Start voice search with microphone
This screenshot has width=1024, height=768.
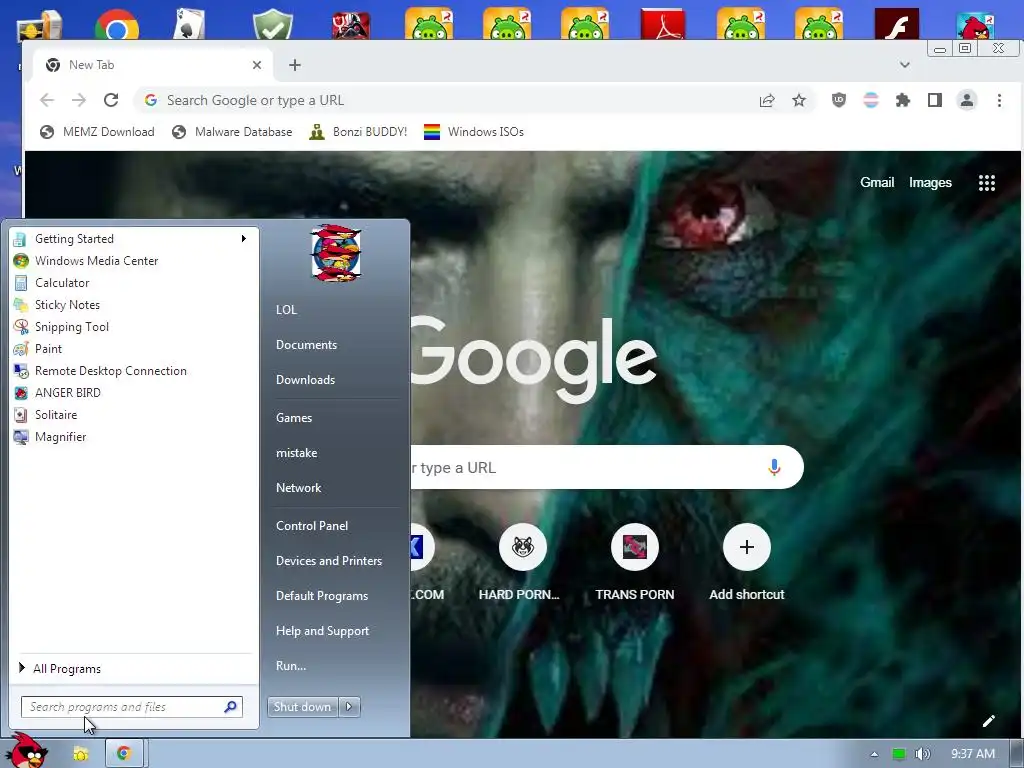774,467
